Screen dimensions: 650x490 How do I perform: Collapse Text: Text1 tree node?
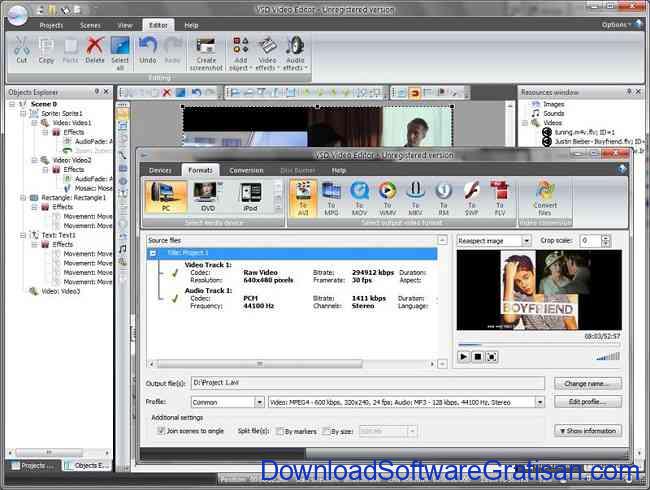click(23, 235)
